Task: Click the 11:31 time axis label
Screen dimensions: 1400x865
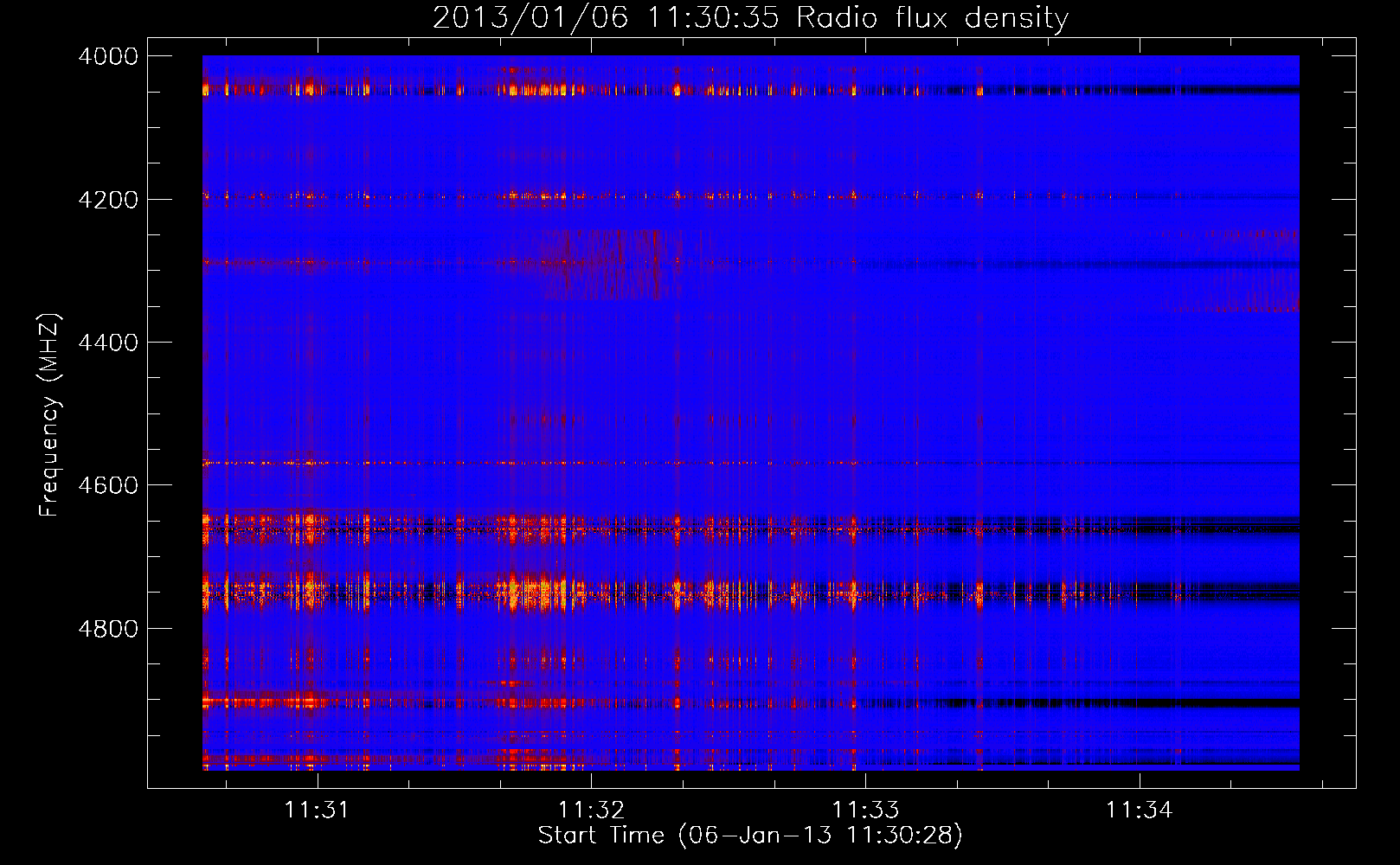Action: pos(317,810)
